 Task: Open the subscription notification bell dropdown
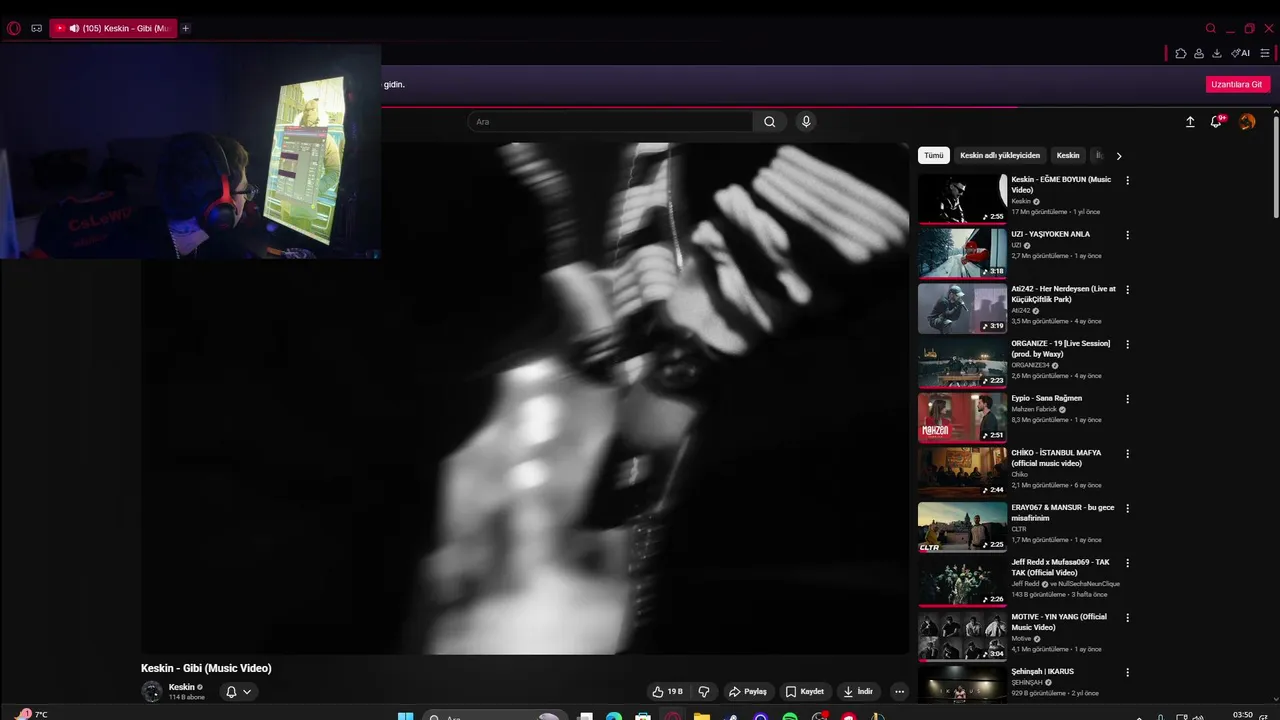[x=239, y=691]
